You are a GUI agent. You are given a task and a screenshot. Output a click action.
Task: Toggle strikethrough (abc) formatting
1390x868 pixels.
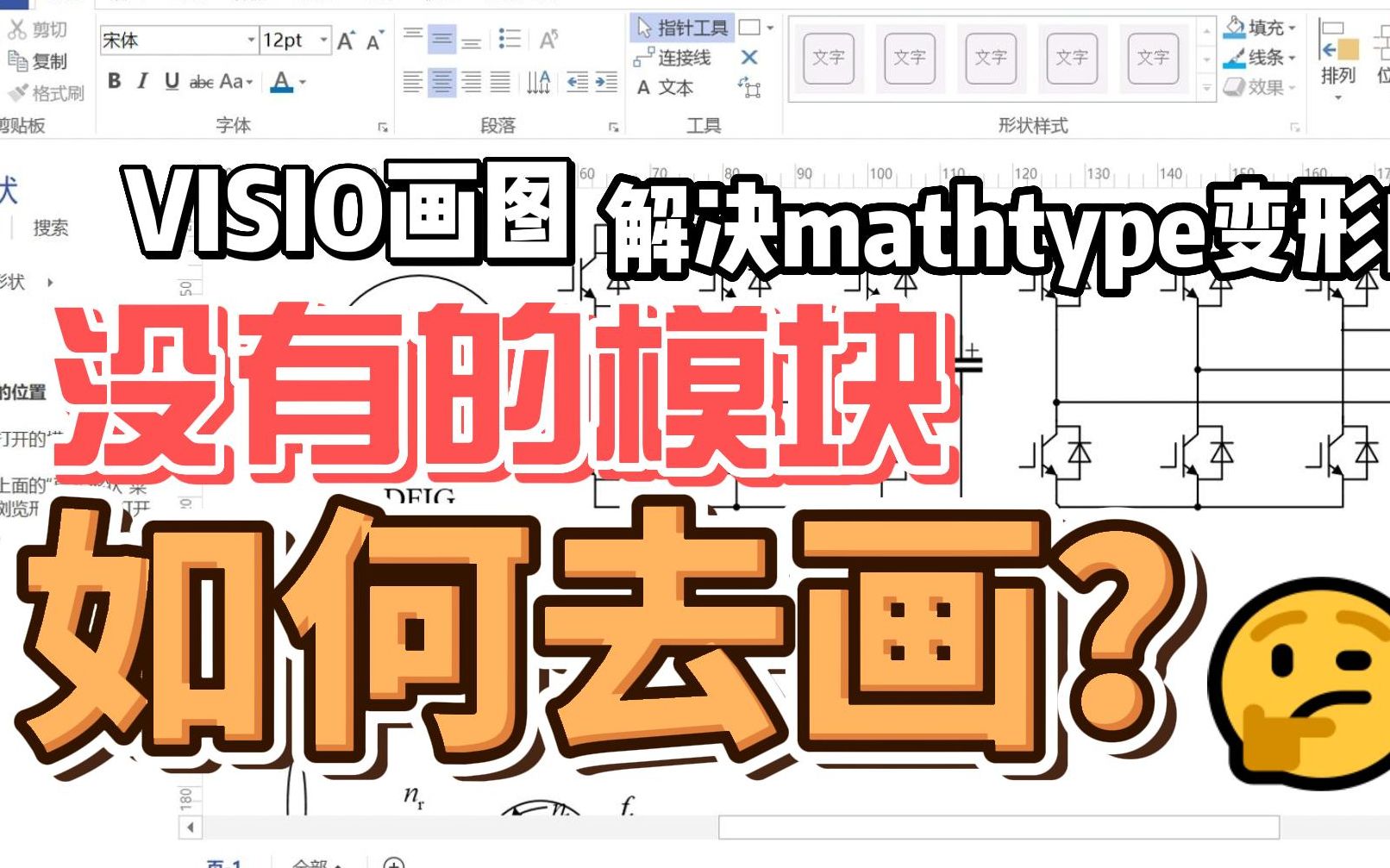coord(202,82)
